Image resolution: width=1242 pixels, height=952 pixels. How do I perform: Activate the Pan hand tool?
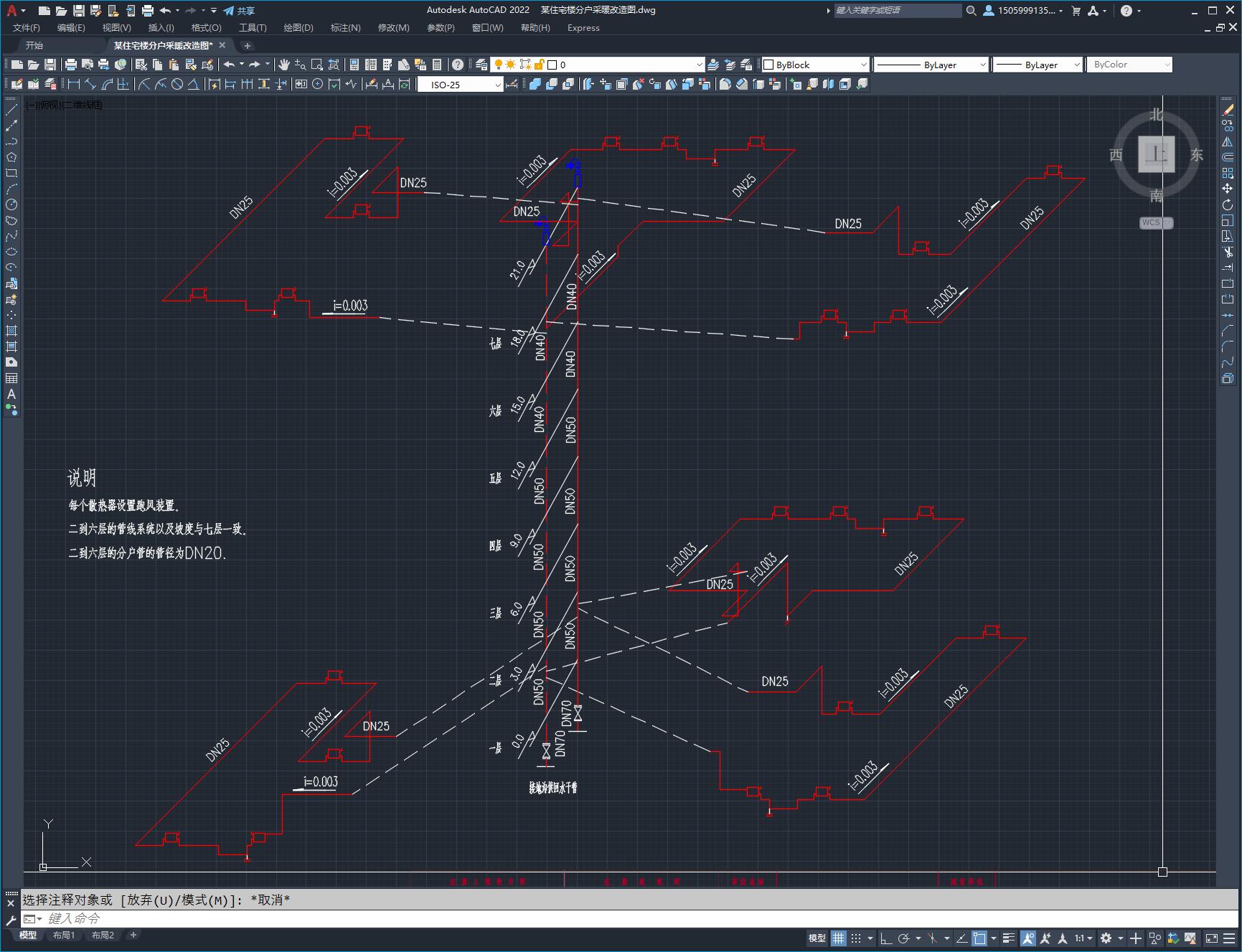pyautogui.click(x=284, y=65)
